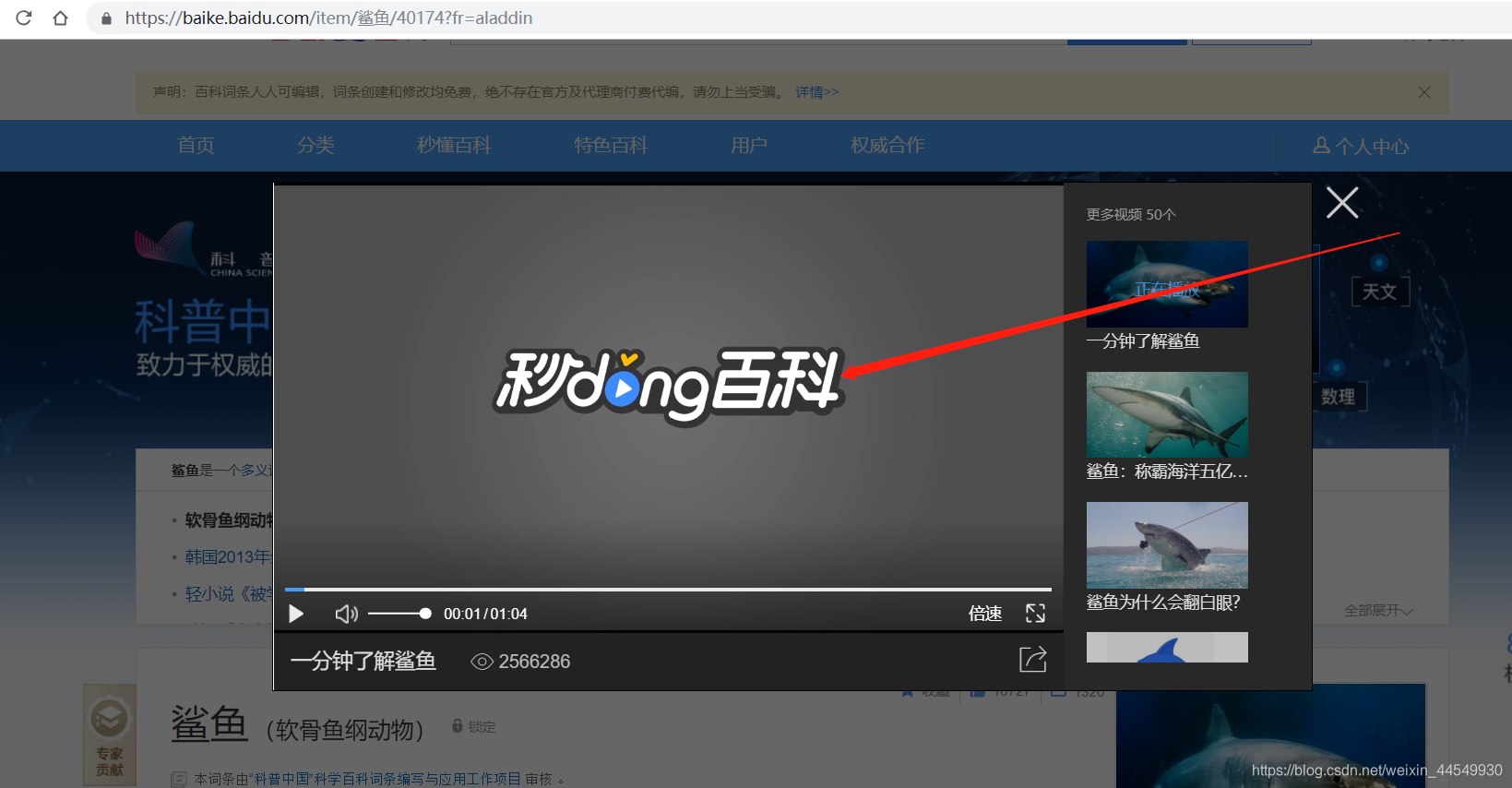The height and width of the screenshot is (788, 1512).
Task: Select the 天文 category tag
Action: pos(1380,292)
